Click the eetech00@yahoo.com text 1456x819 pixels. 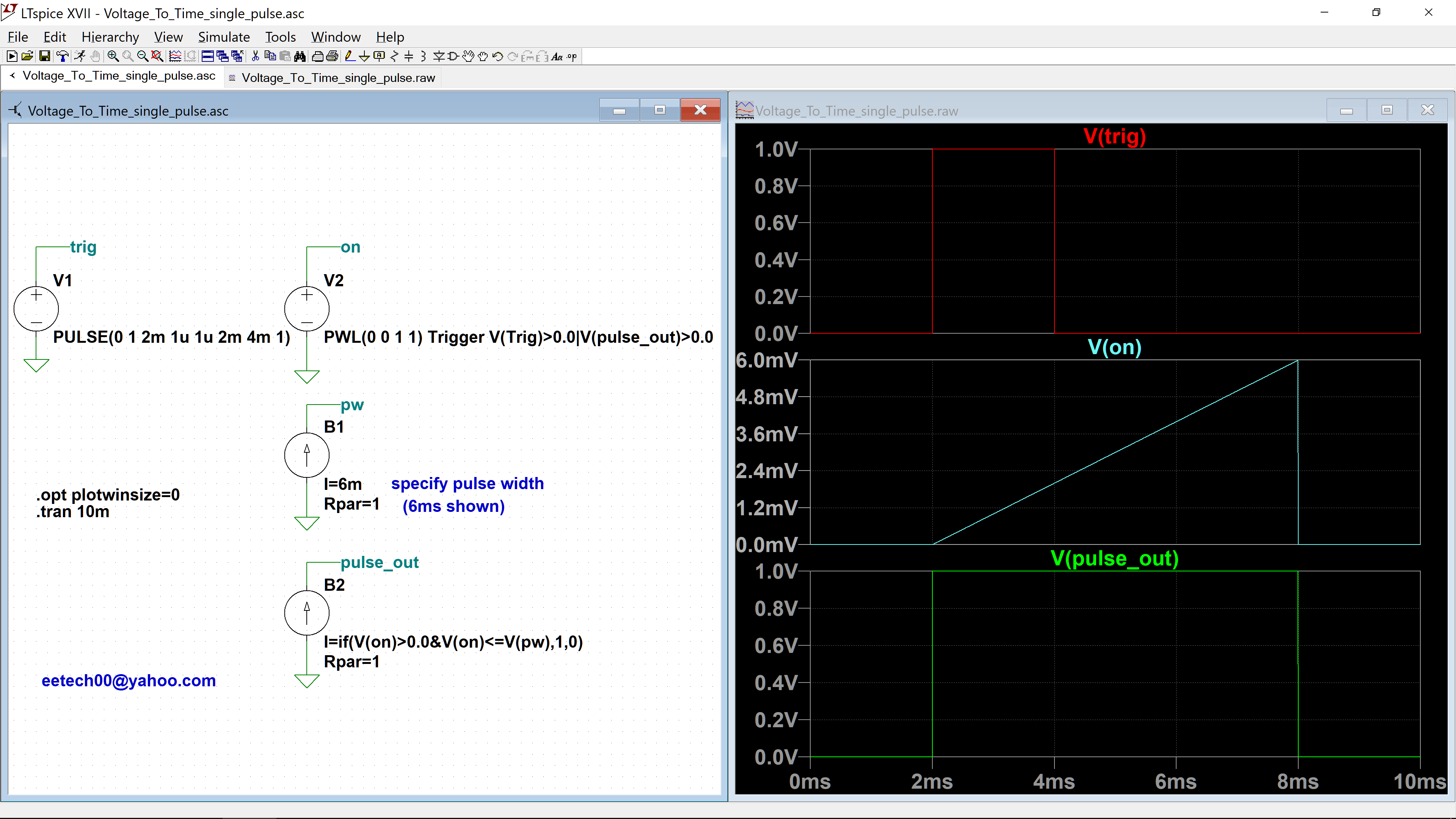pos(129,681)
